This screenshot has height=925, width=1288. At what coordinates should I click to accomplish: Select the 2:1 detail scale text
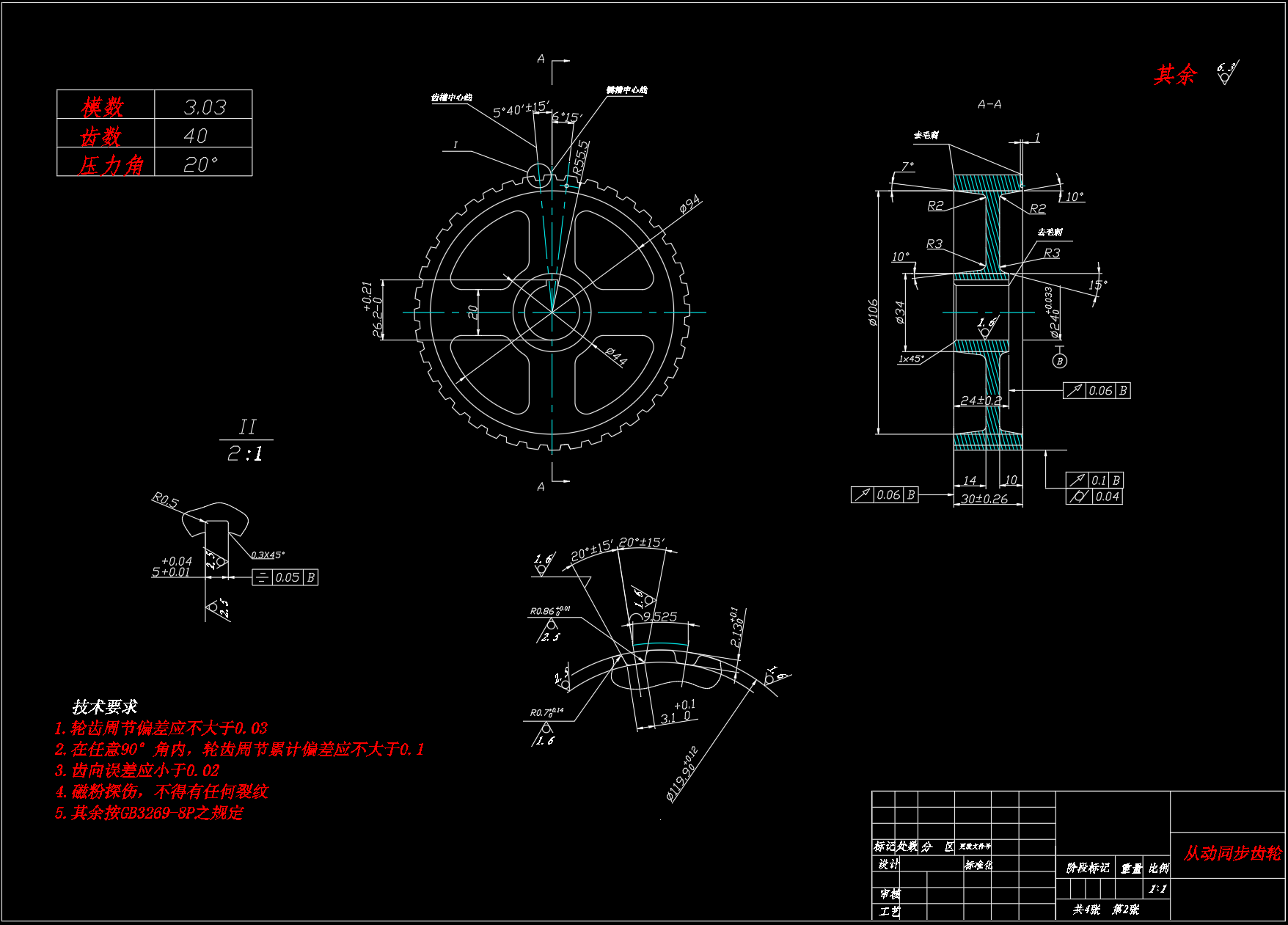click(x=245, y=454)
